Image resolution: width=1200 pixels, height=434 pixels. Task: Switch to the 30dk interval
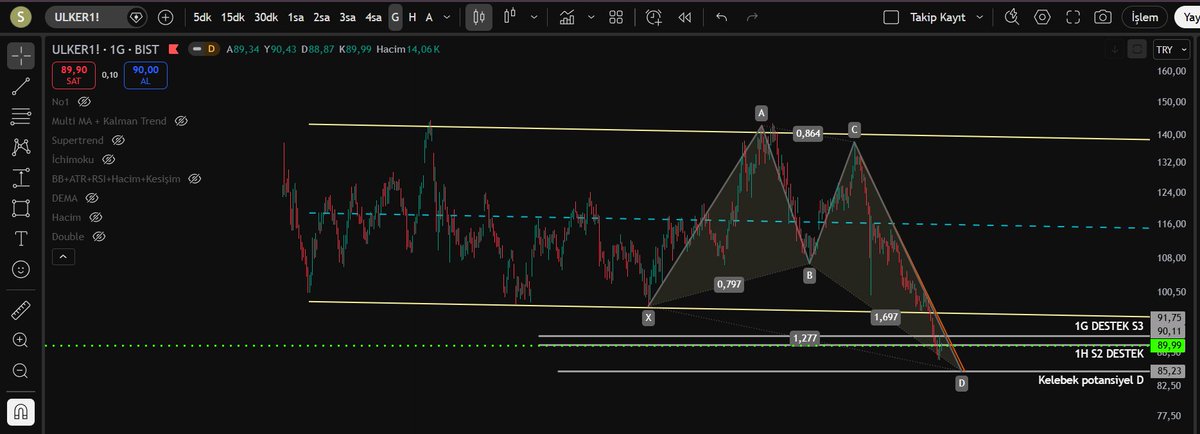point(266,17)
